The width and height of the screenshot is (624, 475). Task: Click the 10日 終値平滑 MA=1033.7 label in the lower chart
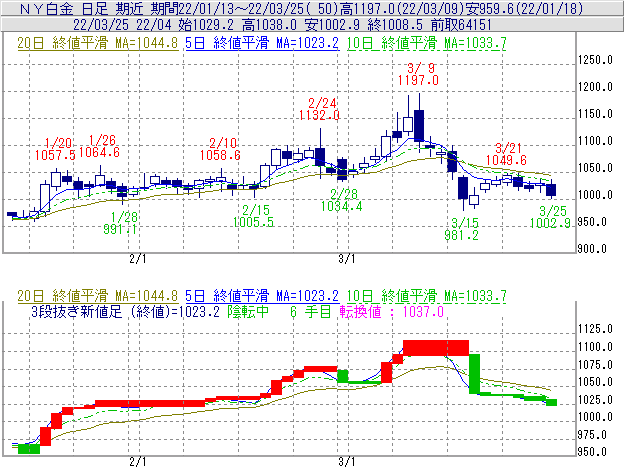tap(427, 296)
